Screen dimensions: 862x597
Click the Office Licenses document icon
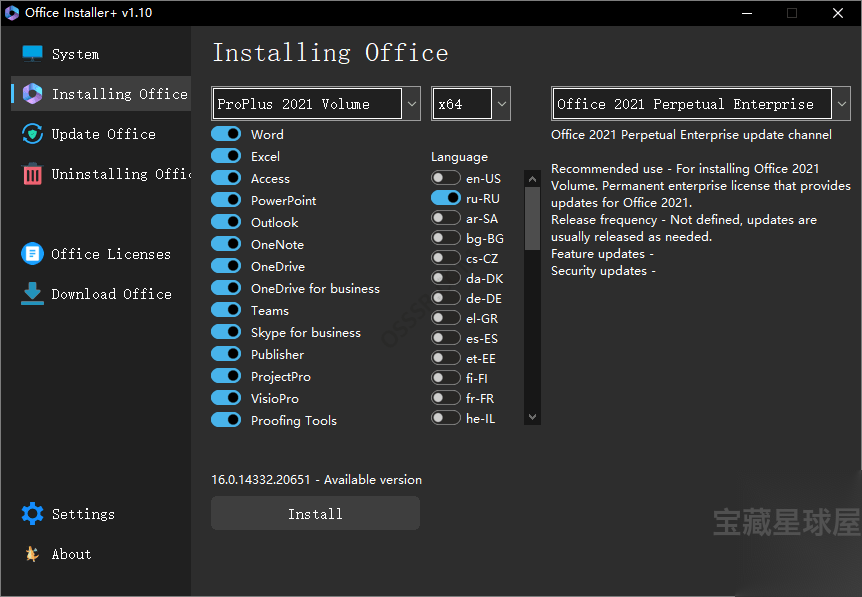[x=32, y=253]
